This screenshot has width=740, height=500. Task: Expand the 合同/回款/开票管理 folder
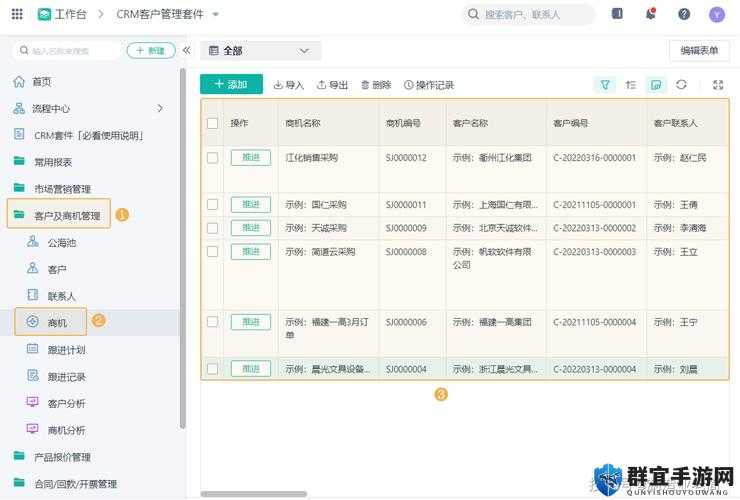click(65, 483)
